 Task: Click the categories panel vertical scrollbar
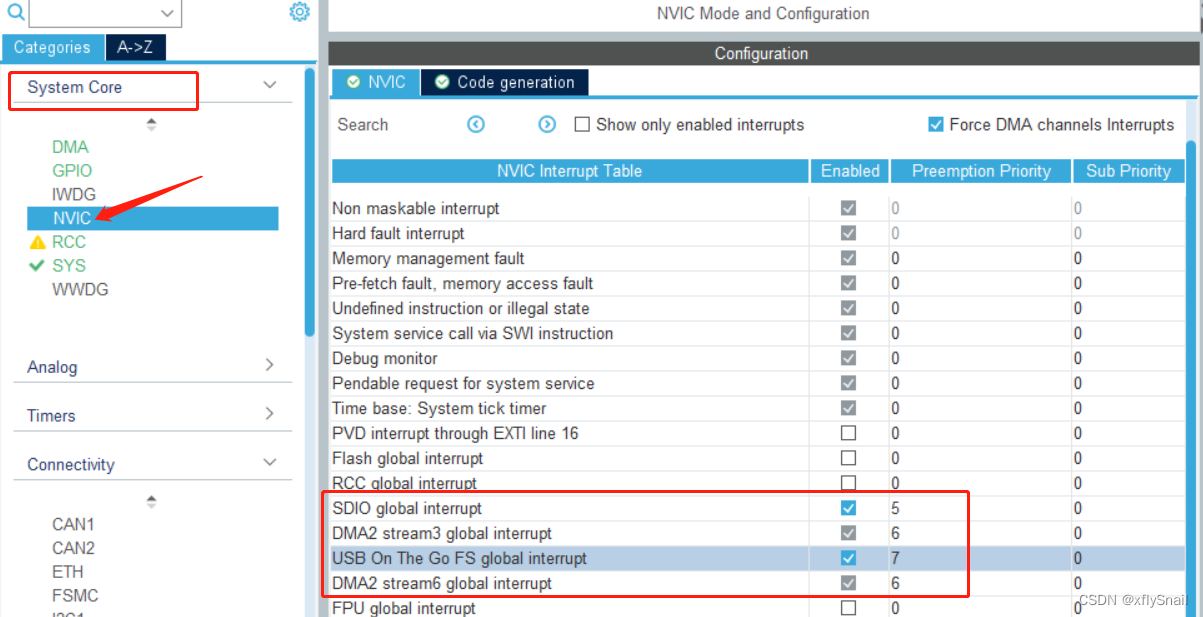tap(310, 200)
